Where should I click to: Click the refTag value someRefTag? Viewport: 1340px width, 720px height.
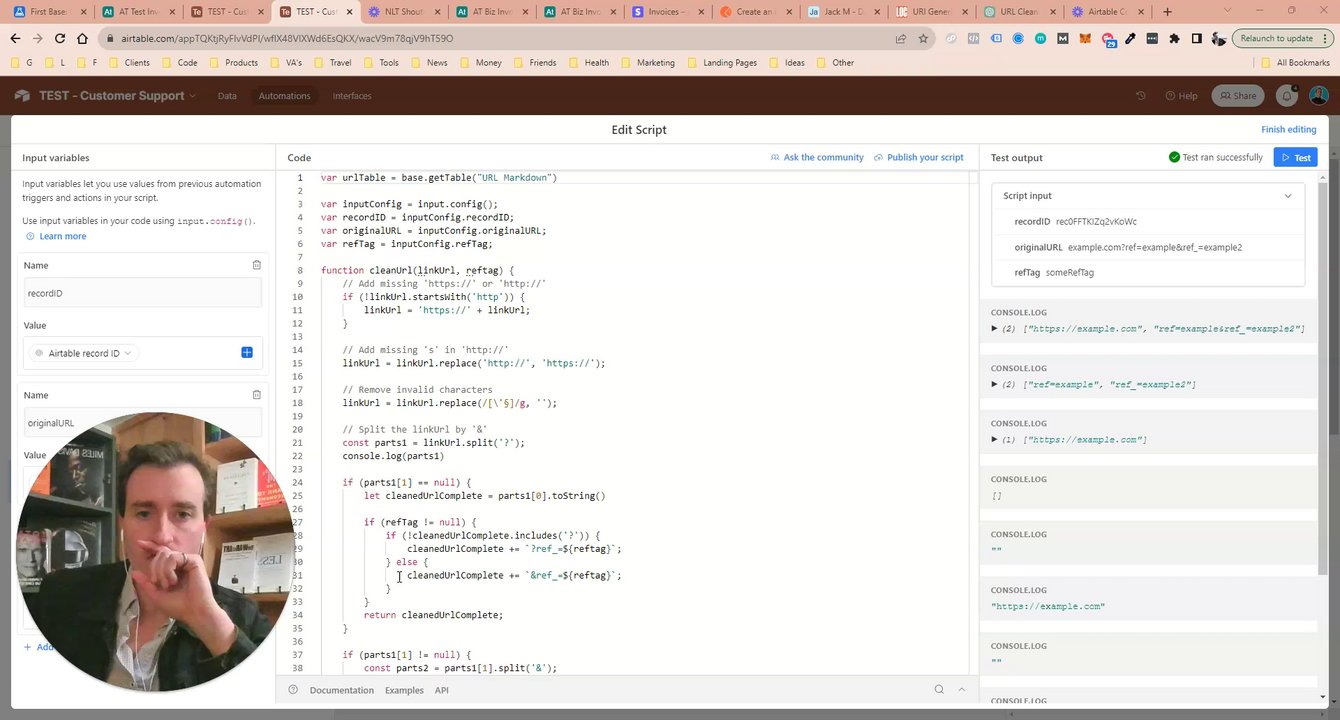coord(1069,272)
